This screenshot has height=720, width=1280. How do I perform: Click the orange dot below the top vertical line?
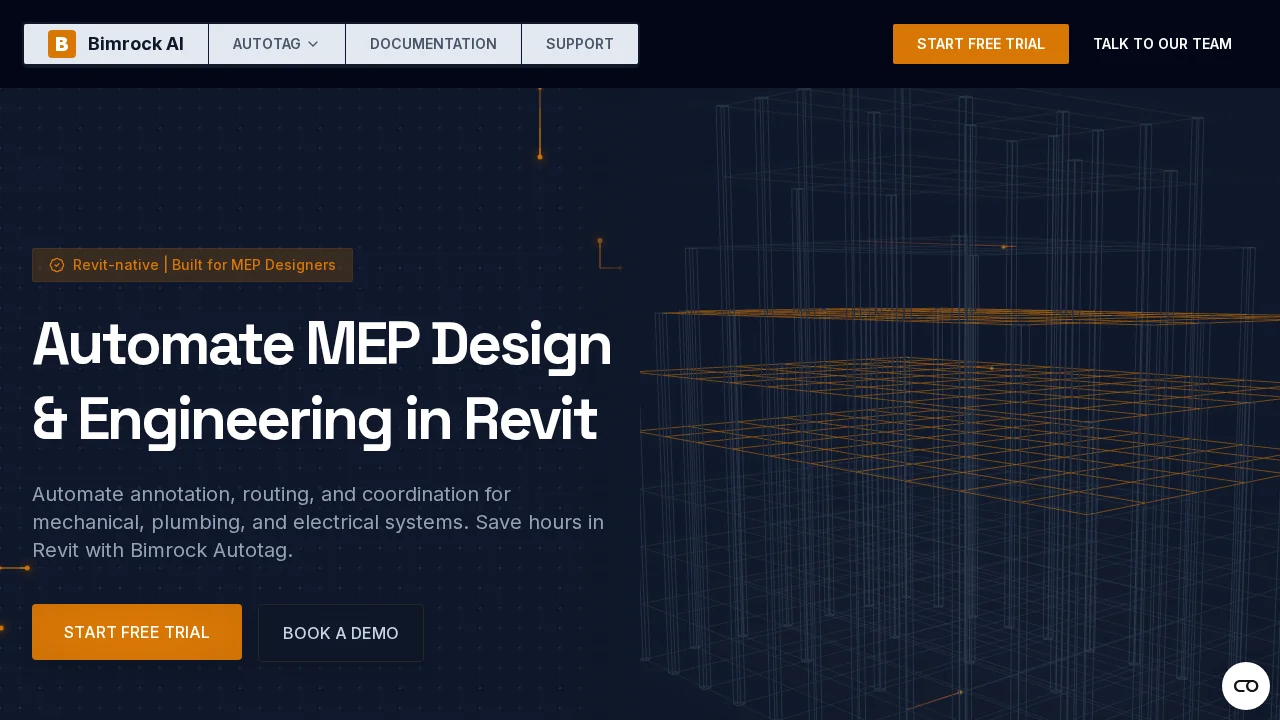coord(540,157)
